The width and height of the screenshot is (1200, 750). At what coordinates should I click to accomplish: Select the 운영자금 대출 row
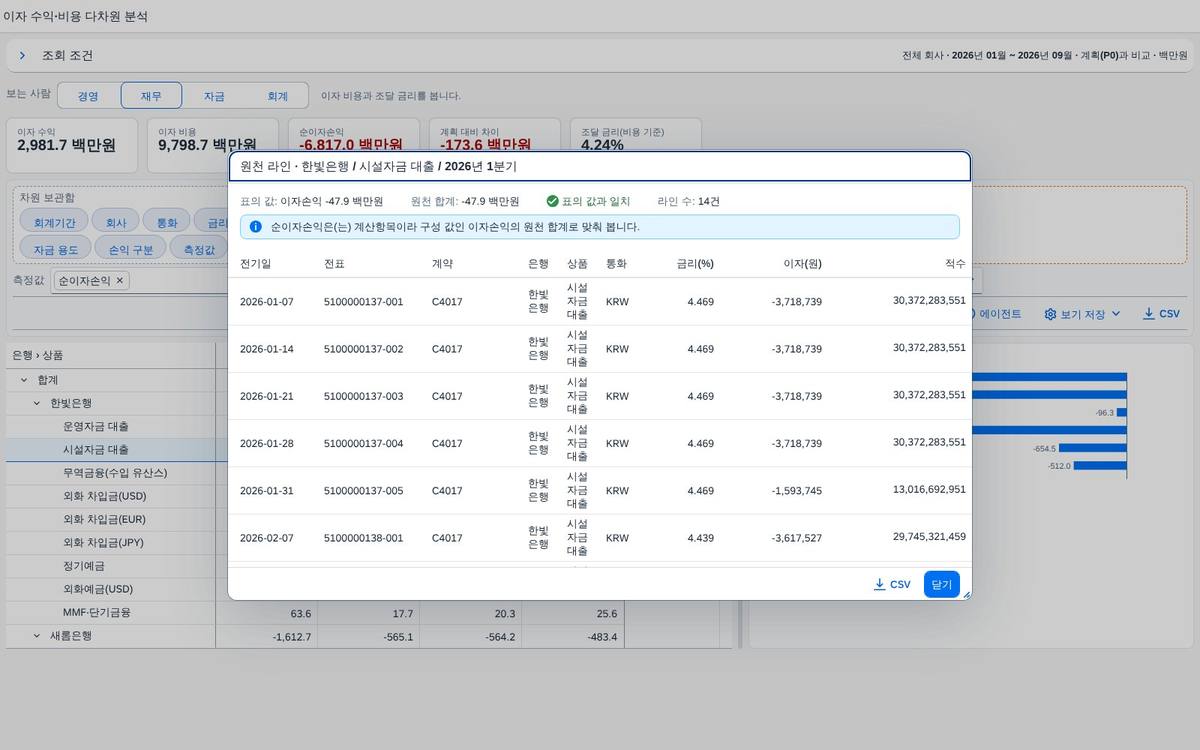(x=110, y=426)
